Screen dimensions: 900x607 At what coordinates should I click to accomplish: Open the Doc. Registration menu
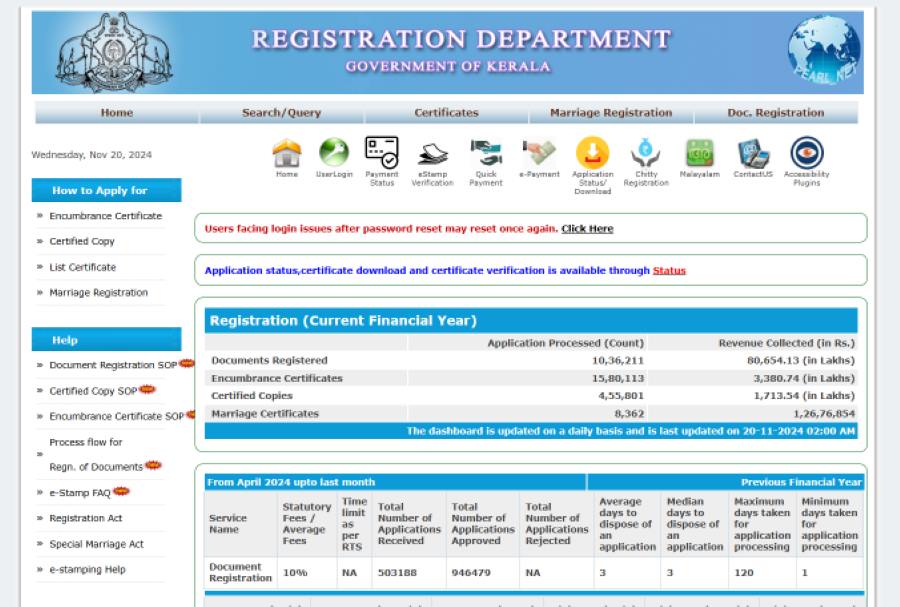(776, 112)
